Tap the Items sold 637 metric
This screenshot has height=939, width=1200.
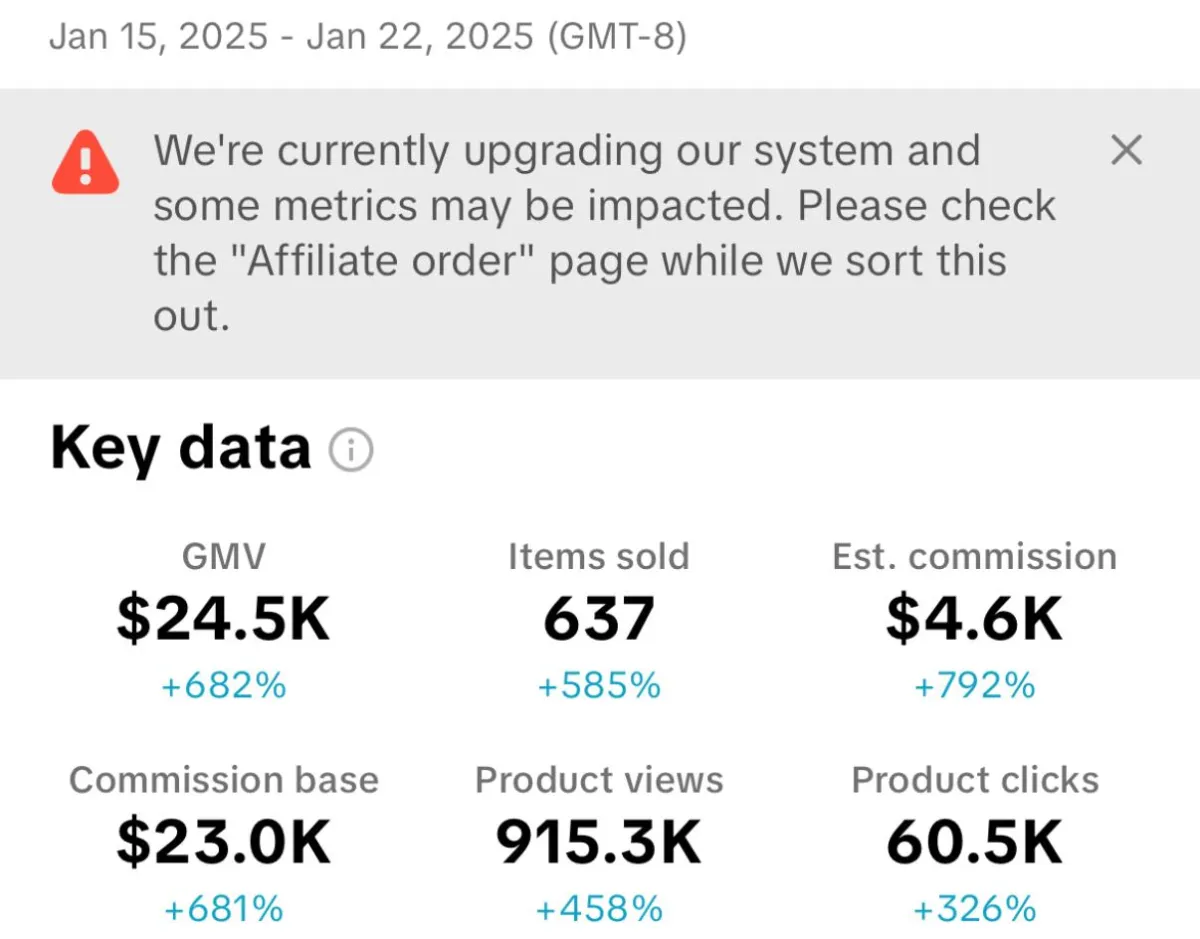[x=599, y=620]
